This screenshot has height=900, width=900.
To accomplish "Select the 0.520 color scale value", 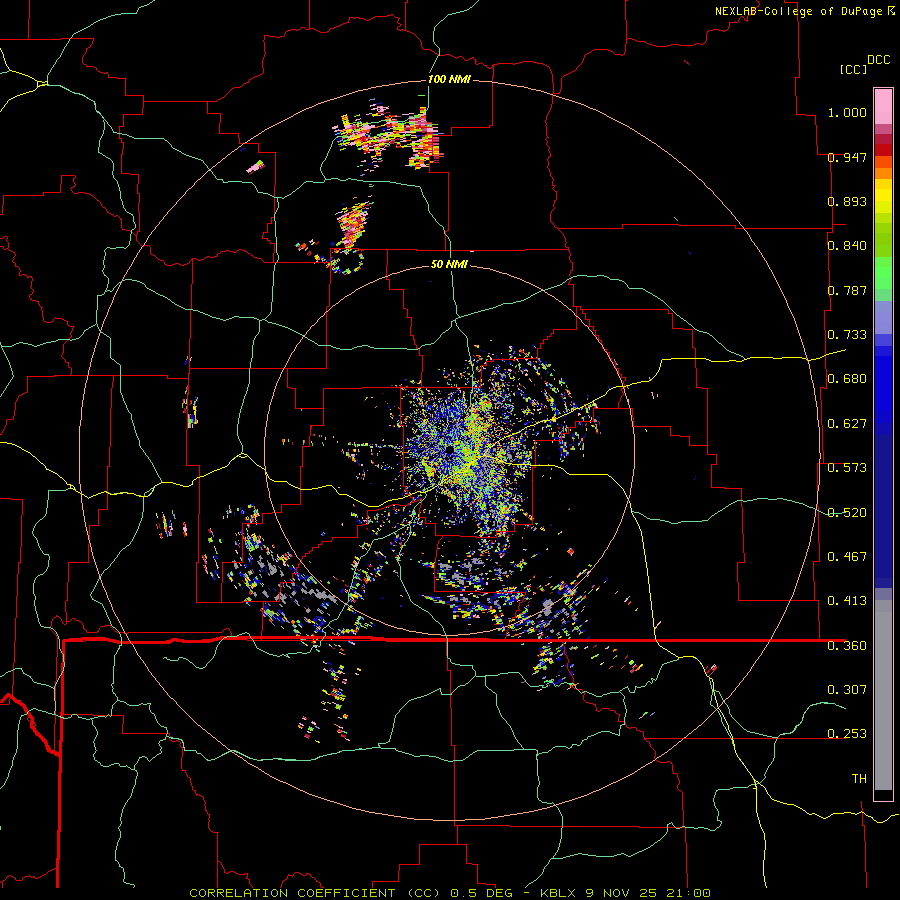I will point(847,513).
